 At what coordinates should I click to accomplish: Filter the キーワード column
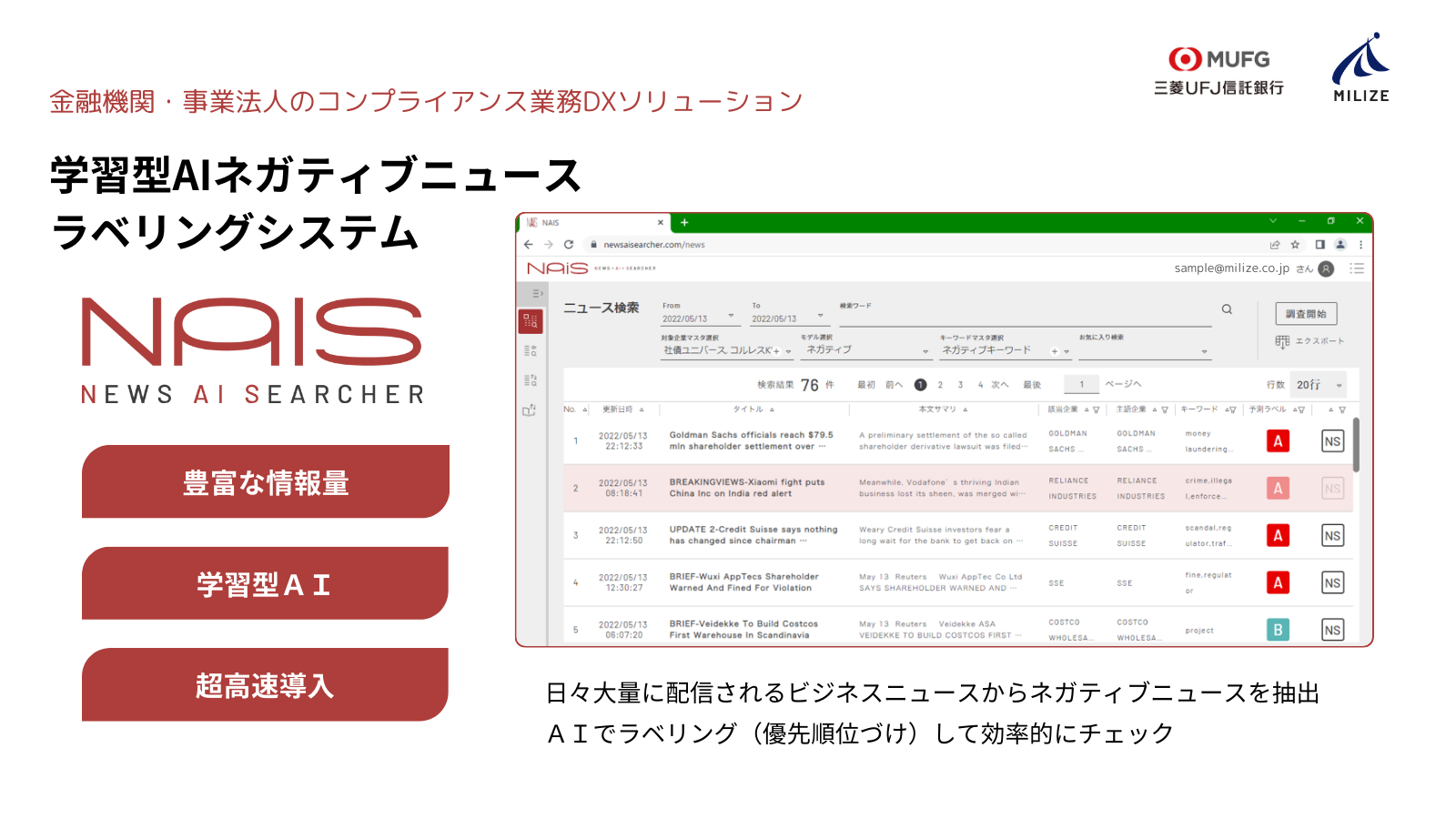click(1233, 410)
